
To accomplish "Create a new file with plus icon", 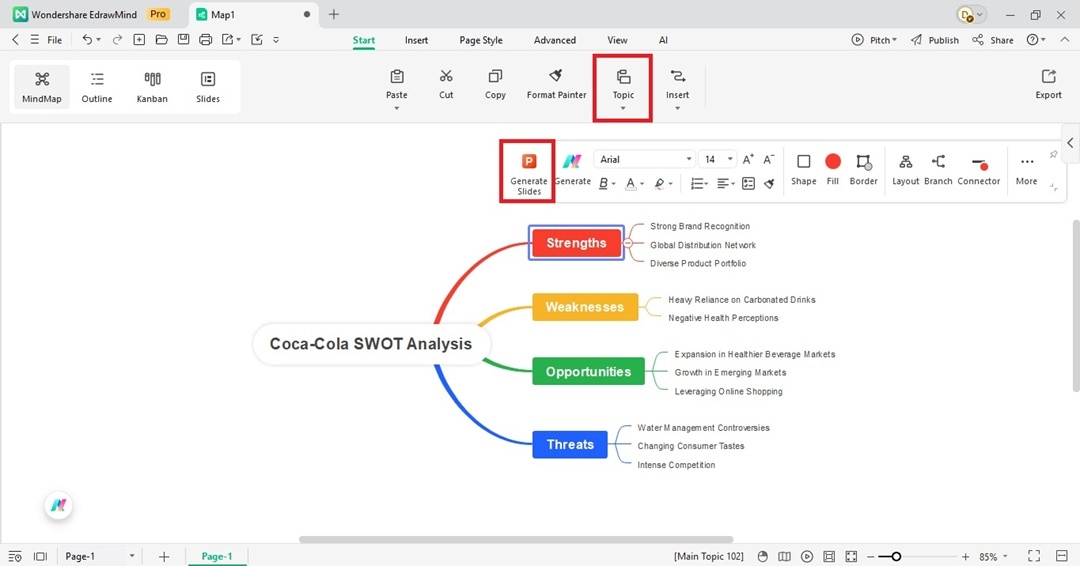I will coord(139,40).
